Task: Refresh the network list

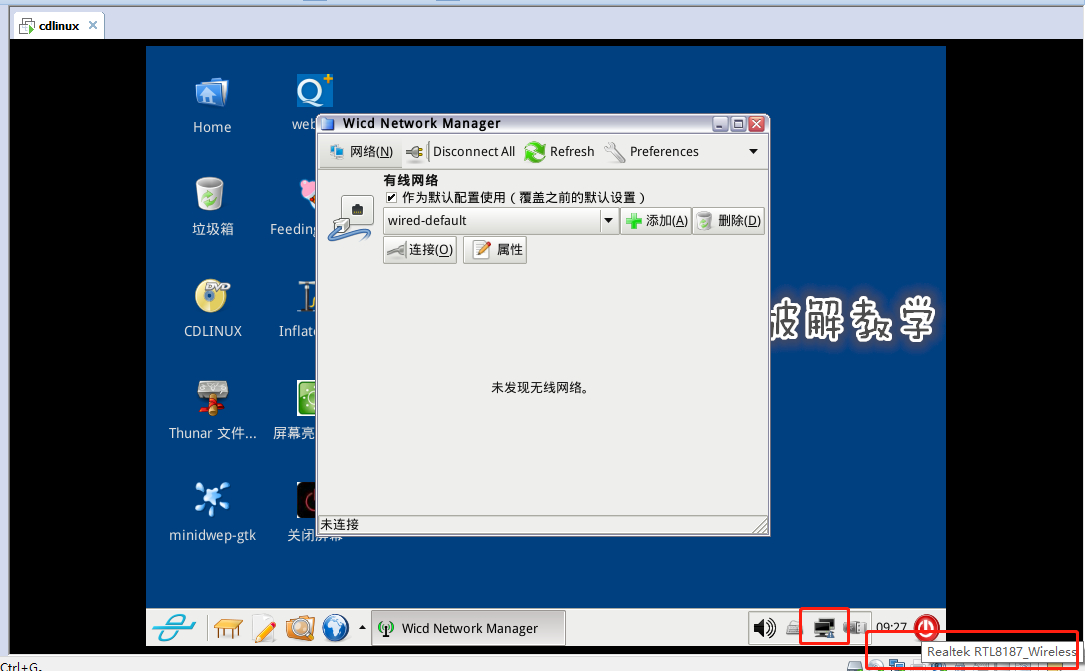Action: (559, 151)
